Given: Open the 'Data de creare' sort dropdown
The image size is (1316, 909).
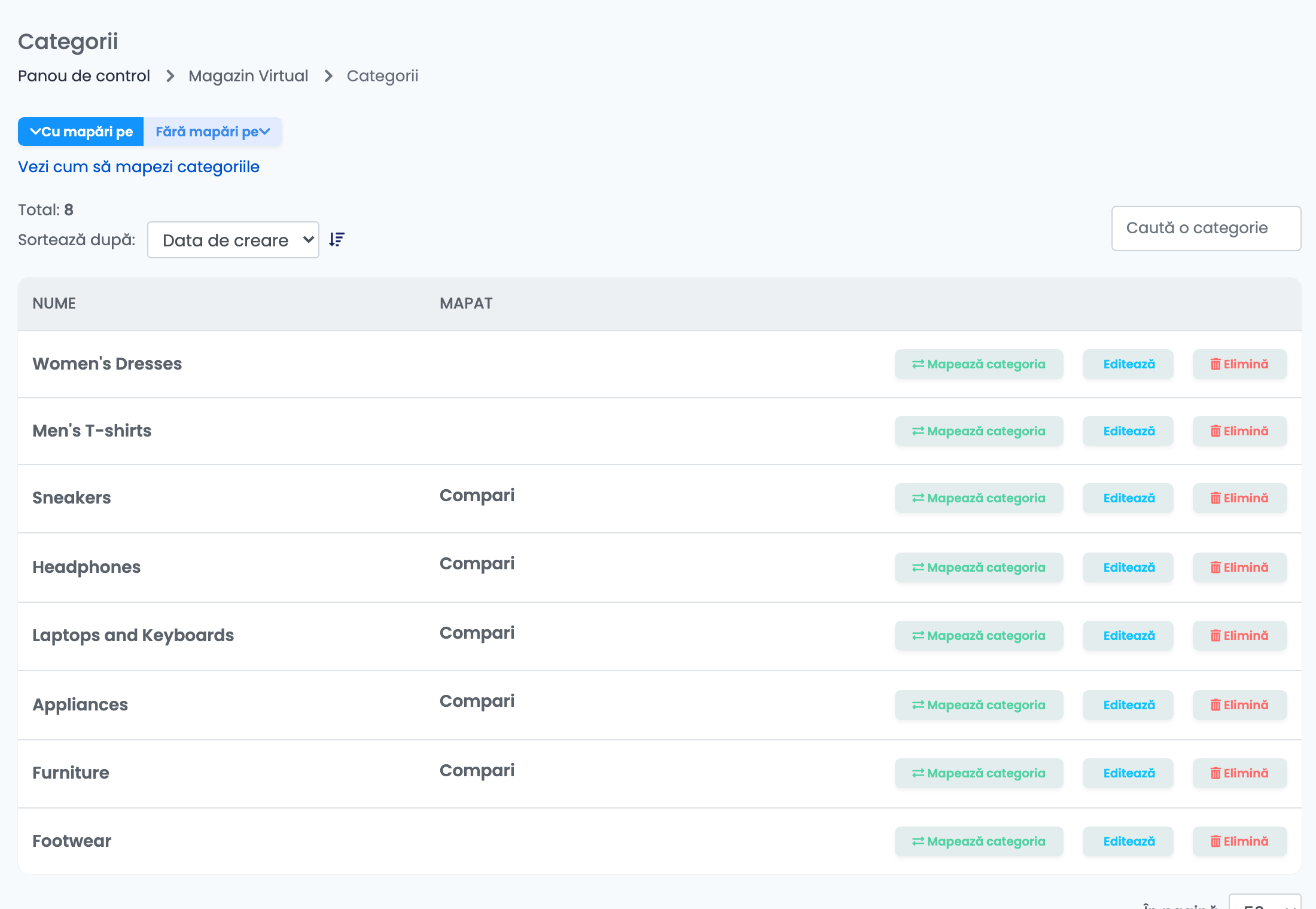Looking at the screenshot, I should coord(233,240).
